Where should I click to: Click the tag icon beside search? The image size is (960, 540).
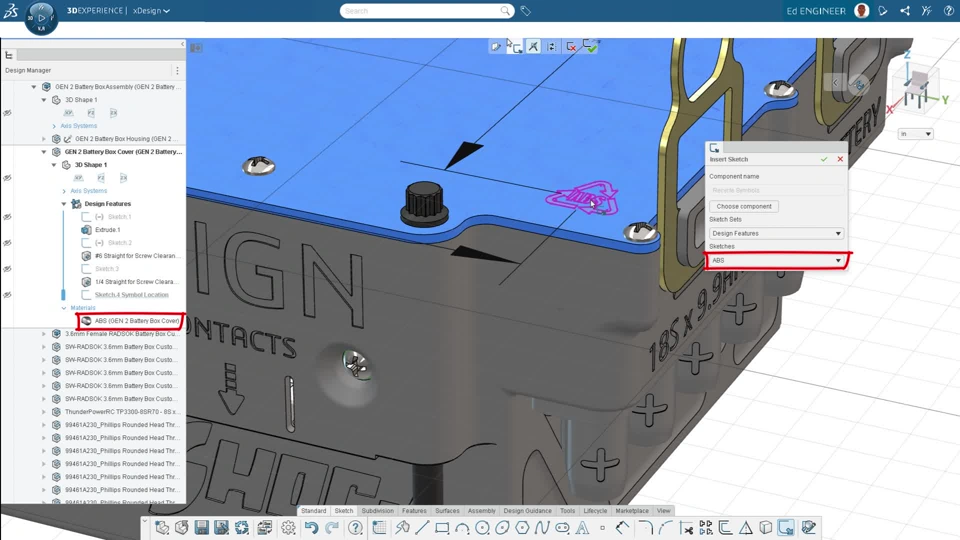point(525,11)
